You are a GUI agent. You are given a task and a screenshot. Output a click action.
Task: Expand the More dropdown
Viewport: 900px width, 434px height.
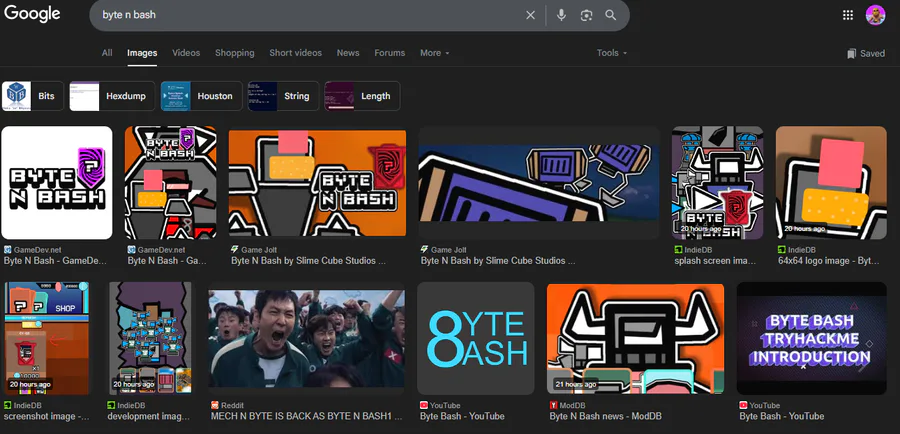pos(435,53)
